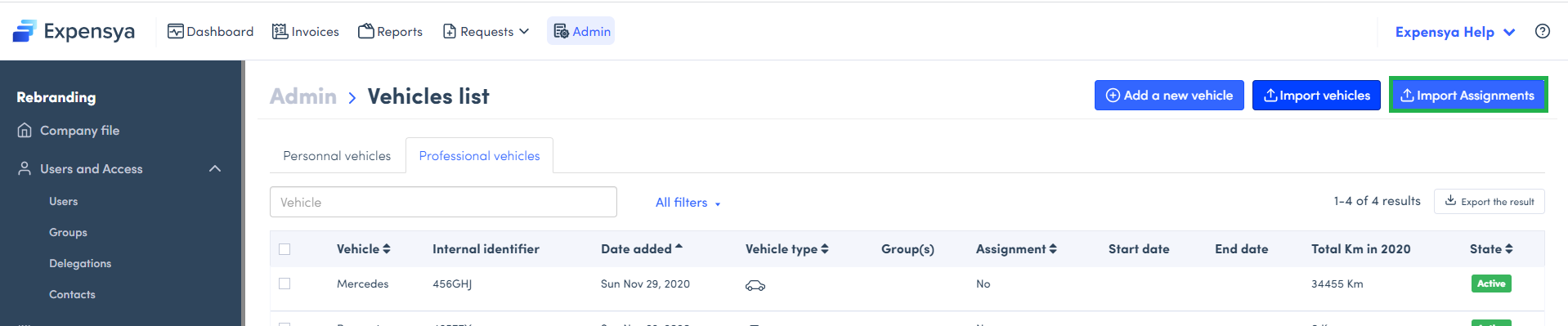
Task: Click the Invoices receipt icon
Action: tap(280, 31)
